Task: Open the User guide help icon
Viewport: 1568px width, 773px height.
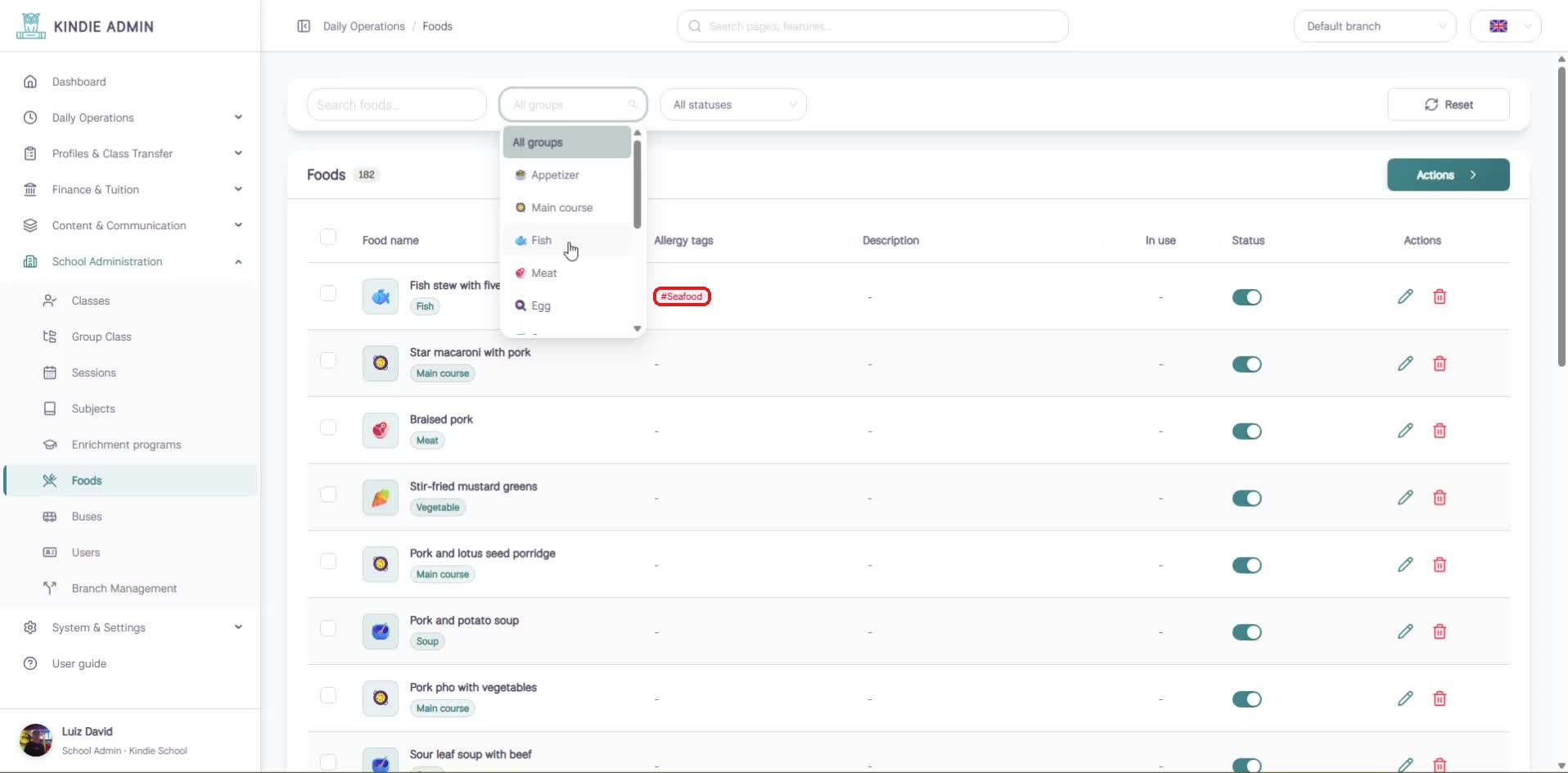Action: [30, 663]
